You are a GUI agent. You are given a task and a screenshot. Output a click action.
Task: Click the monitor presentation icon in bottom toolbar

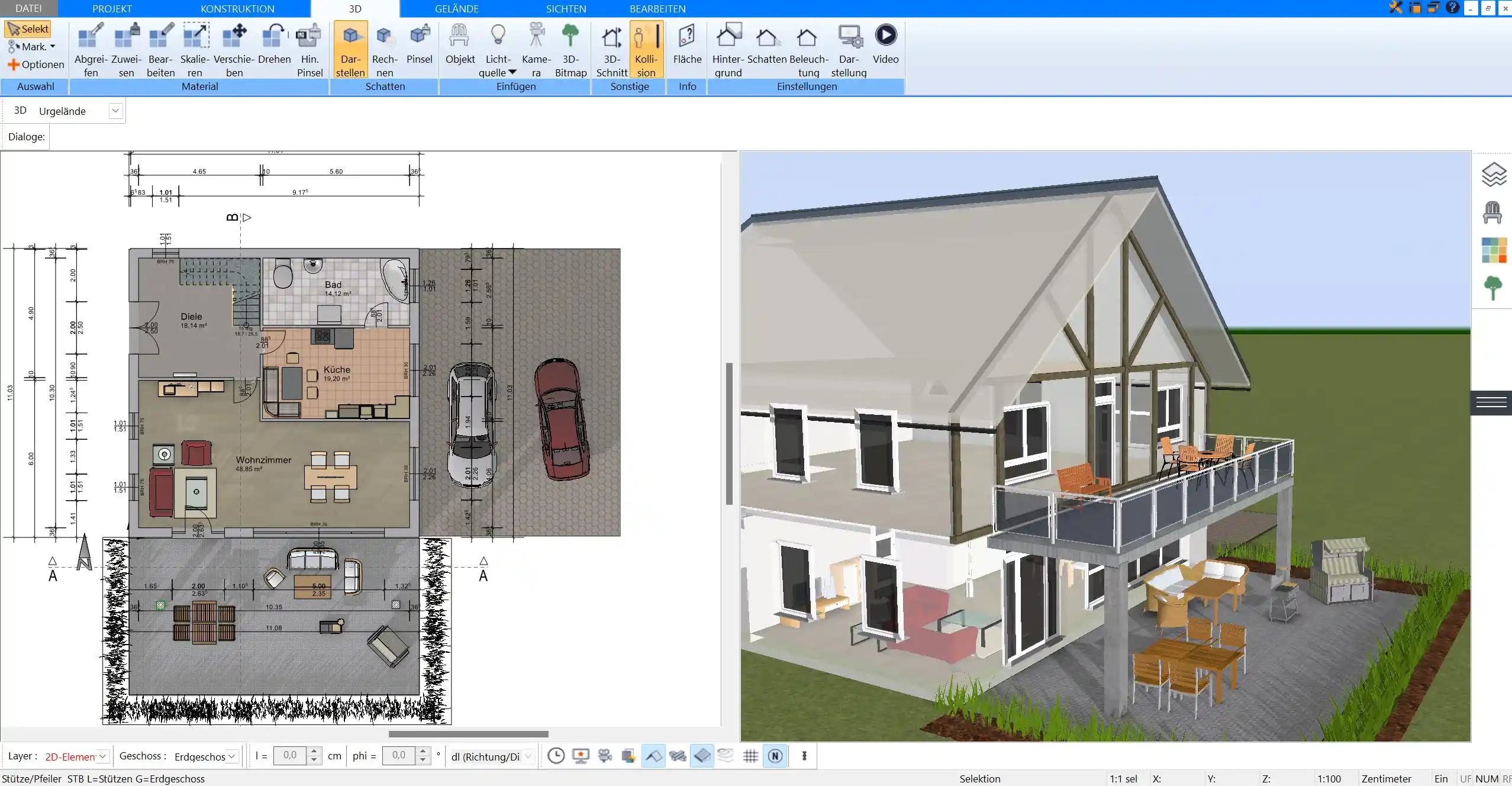coord(581,756)
